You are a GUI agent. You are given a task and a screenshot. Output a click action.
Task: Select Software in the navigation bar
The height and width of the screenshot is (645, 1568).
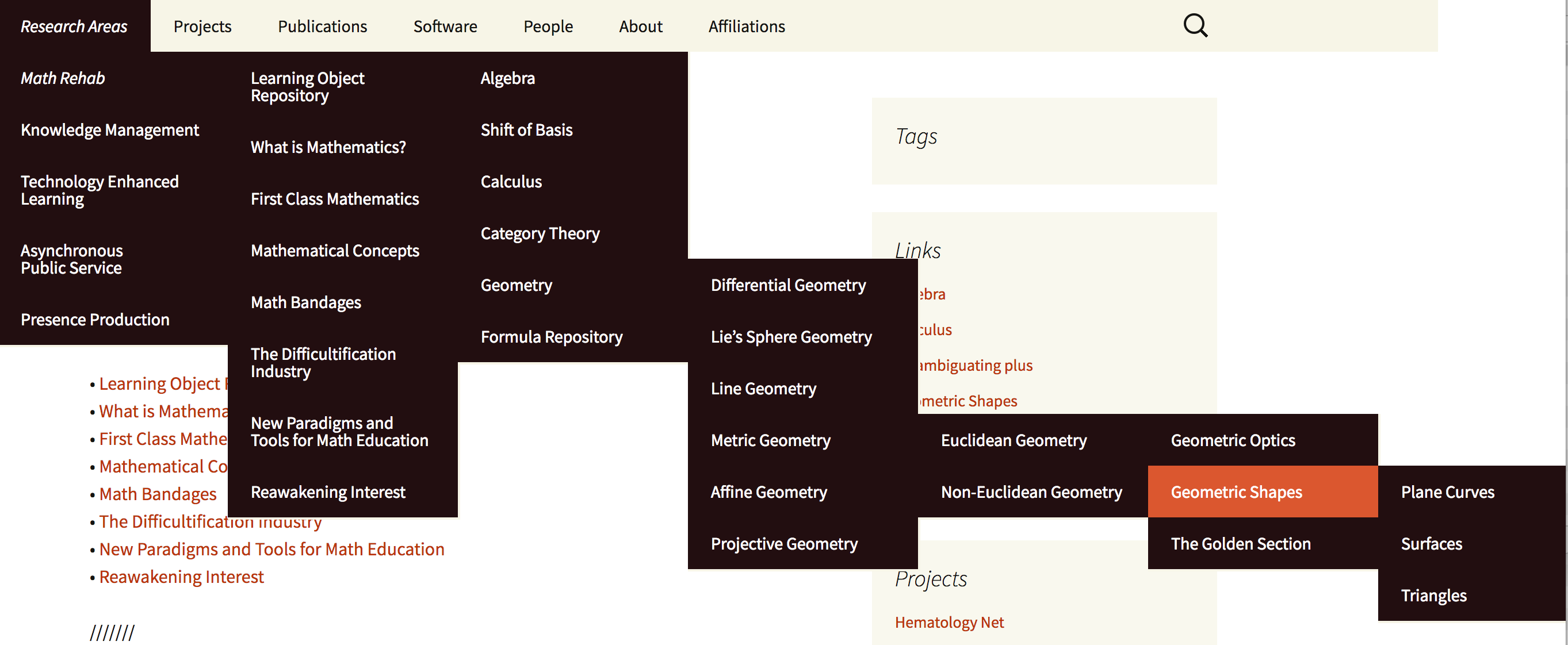click(x=445, y=26)
